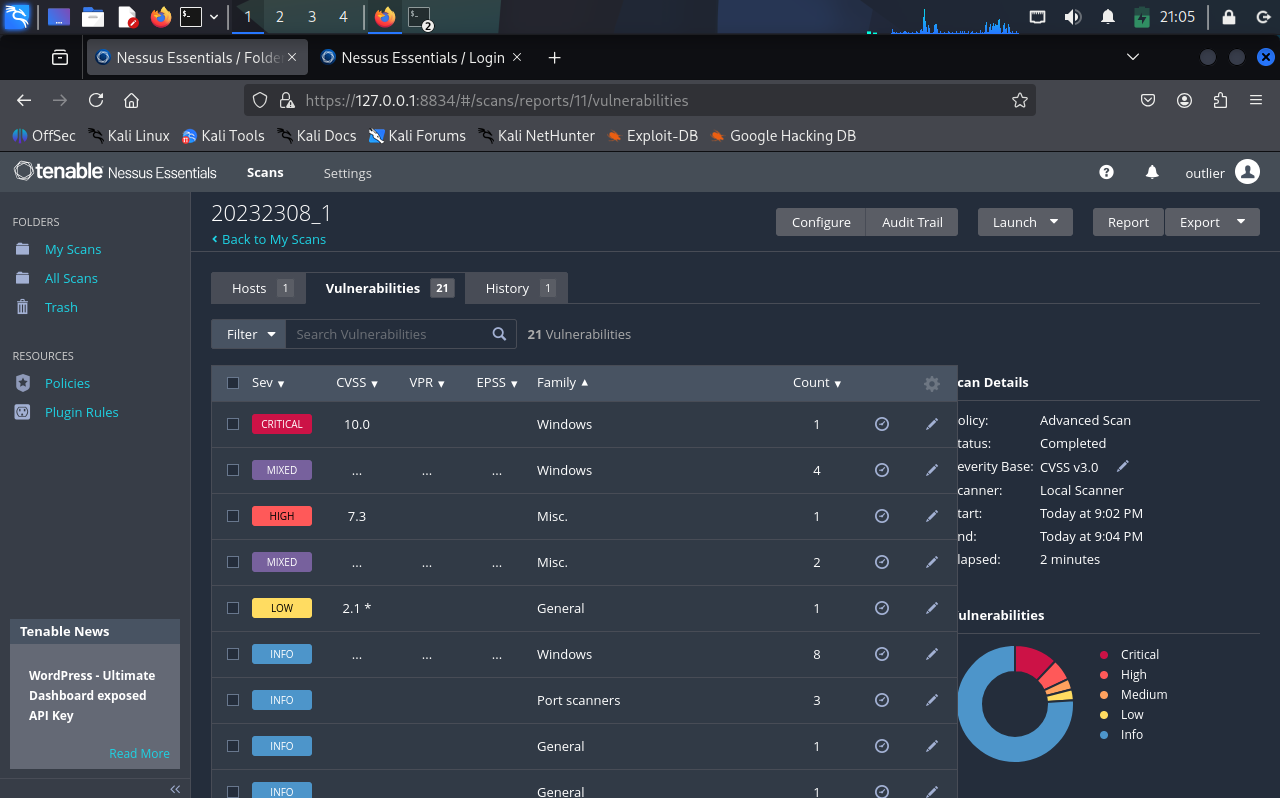This screenshot has height=798, width=1280.
Task: Open the terminal emulator icon in panel
Action: point(191,16)
